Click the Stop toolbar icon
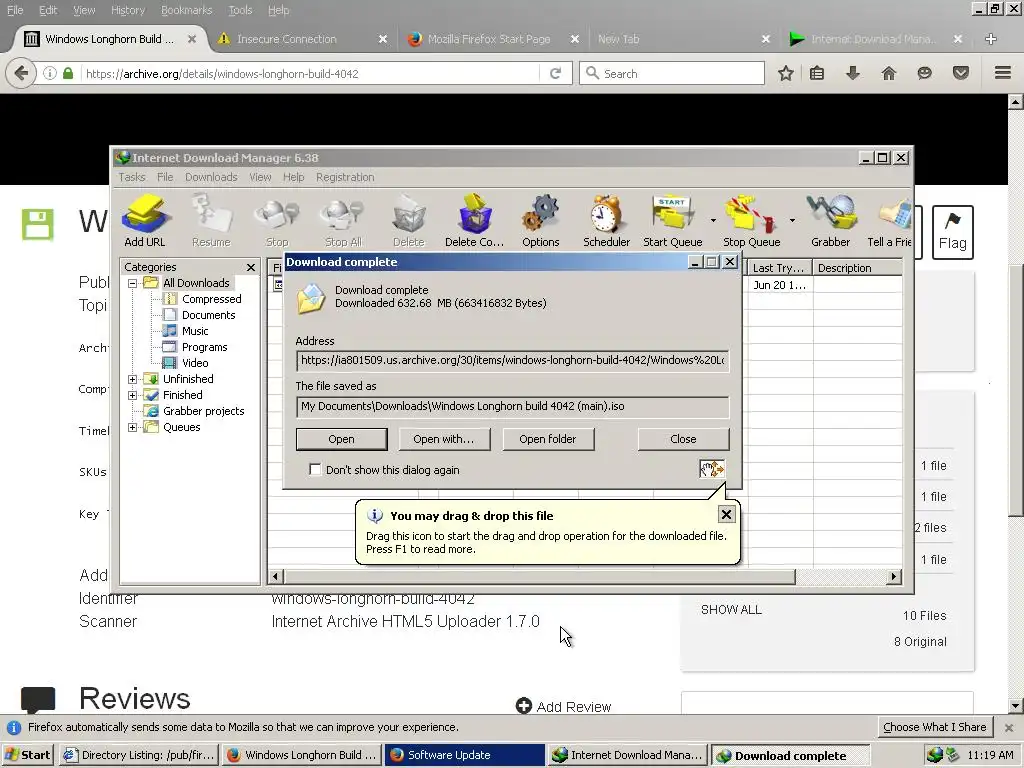Viewport: 1024px width, 768px height. pyautogui.click(x=277, y=220)
